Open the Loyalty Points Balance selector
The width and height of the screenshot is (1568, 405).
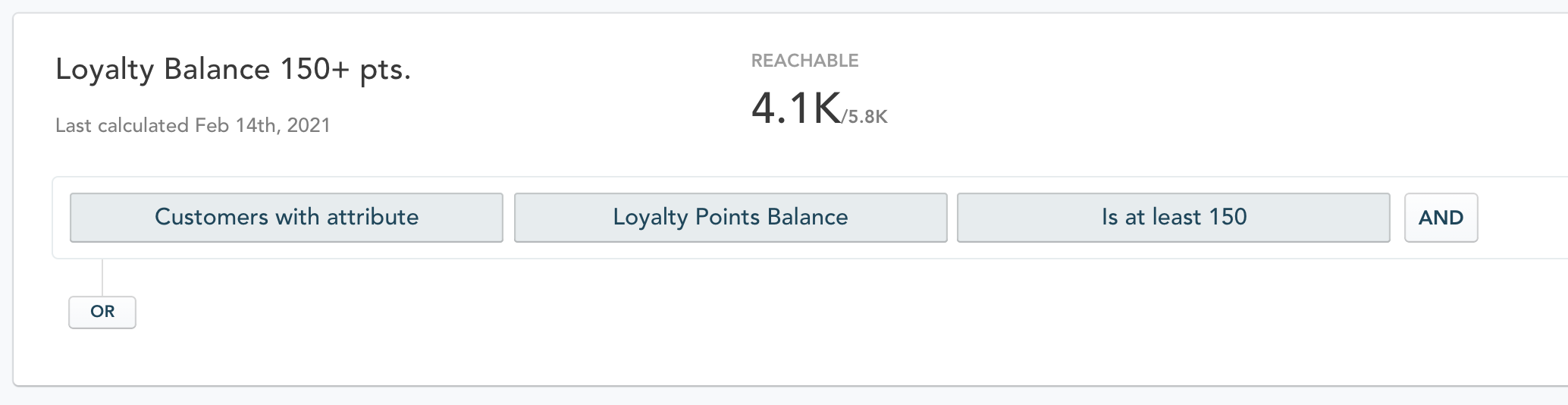click(x=730, y=218)
